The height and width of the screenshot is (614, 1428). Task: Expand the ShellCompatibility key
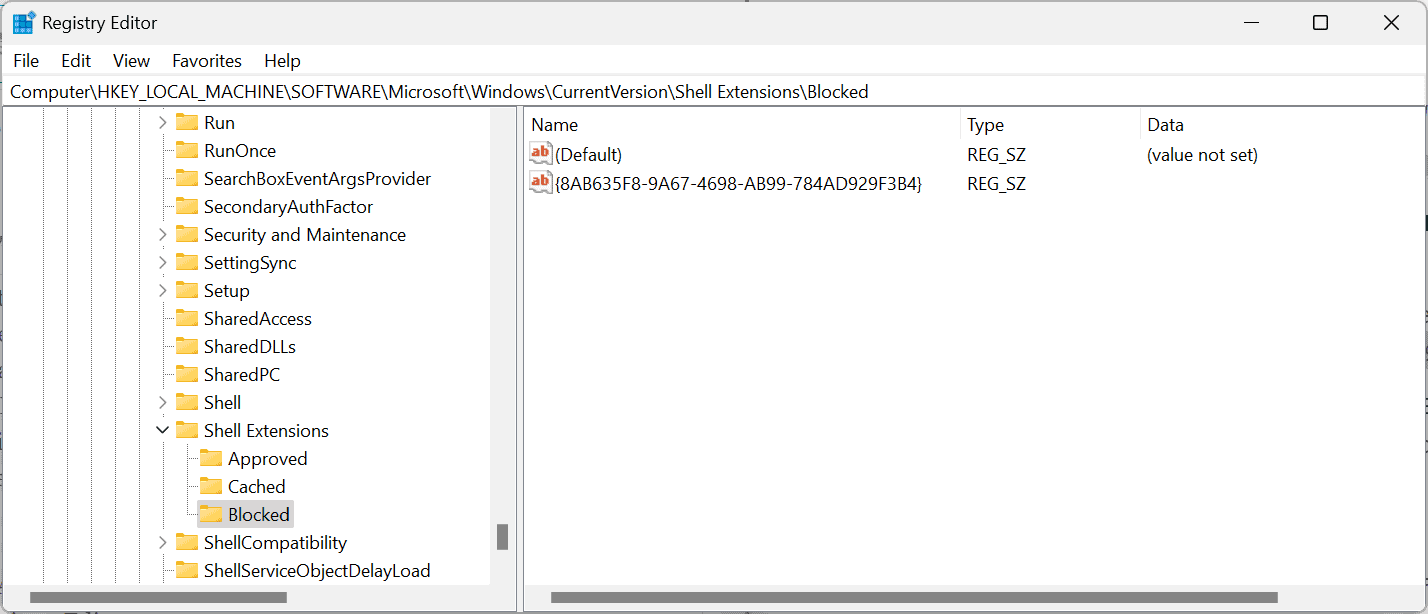pos(163,543)
